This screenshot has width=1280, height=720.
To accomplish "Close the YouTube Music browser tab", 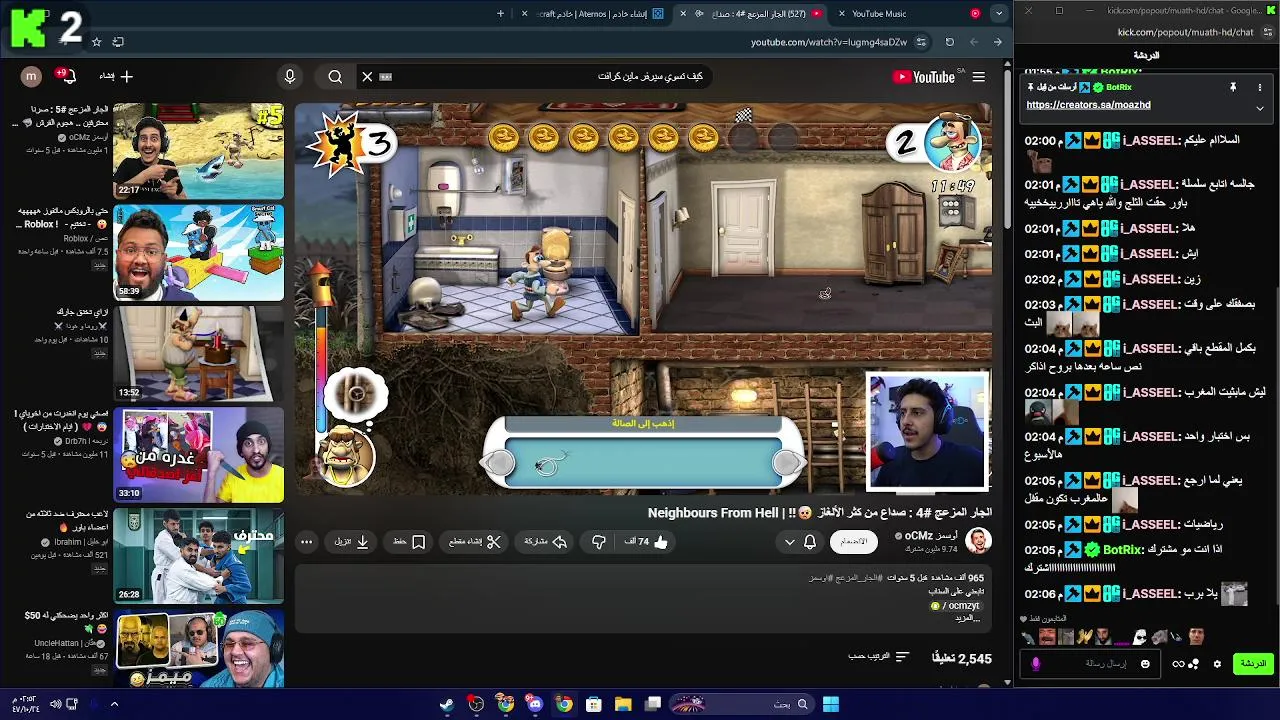I will [x=842, y=14].
